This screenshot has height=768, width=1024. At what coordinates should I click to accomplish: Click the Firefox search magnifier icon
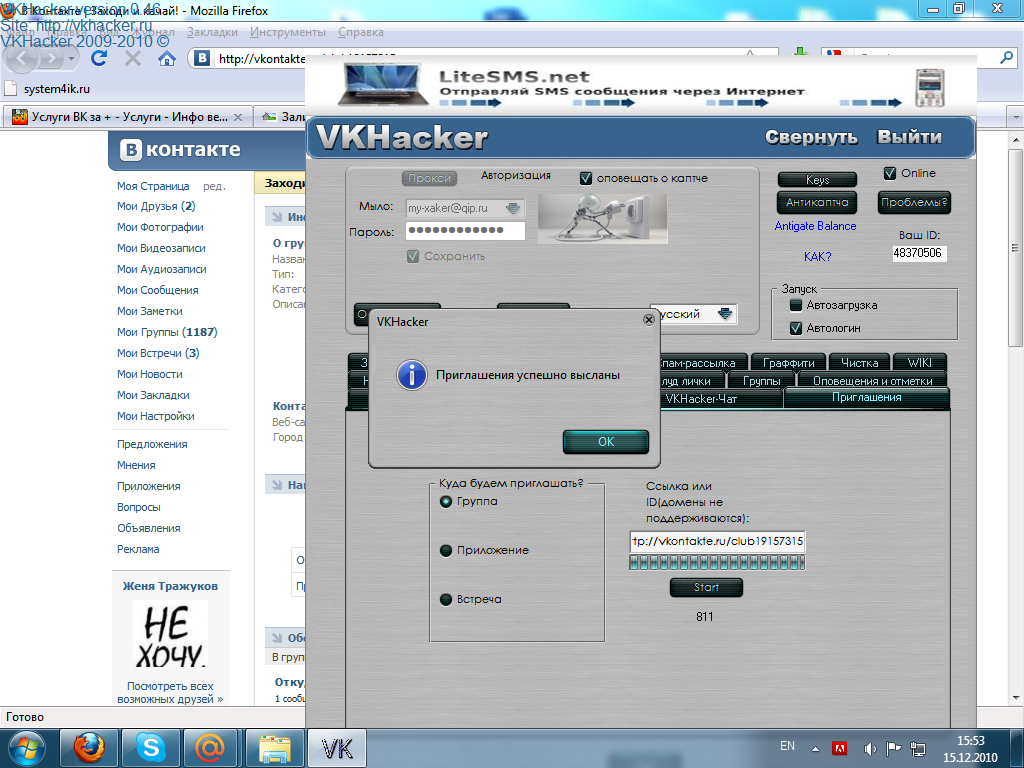pyautogui.click(x=1006, y=58)
